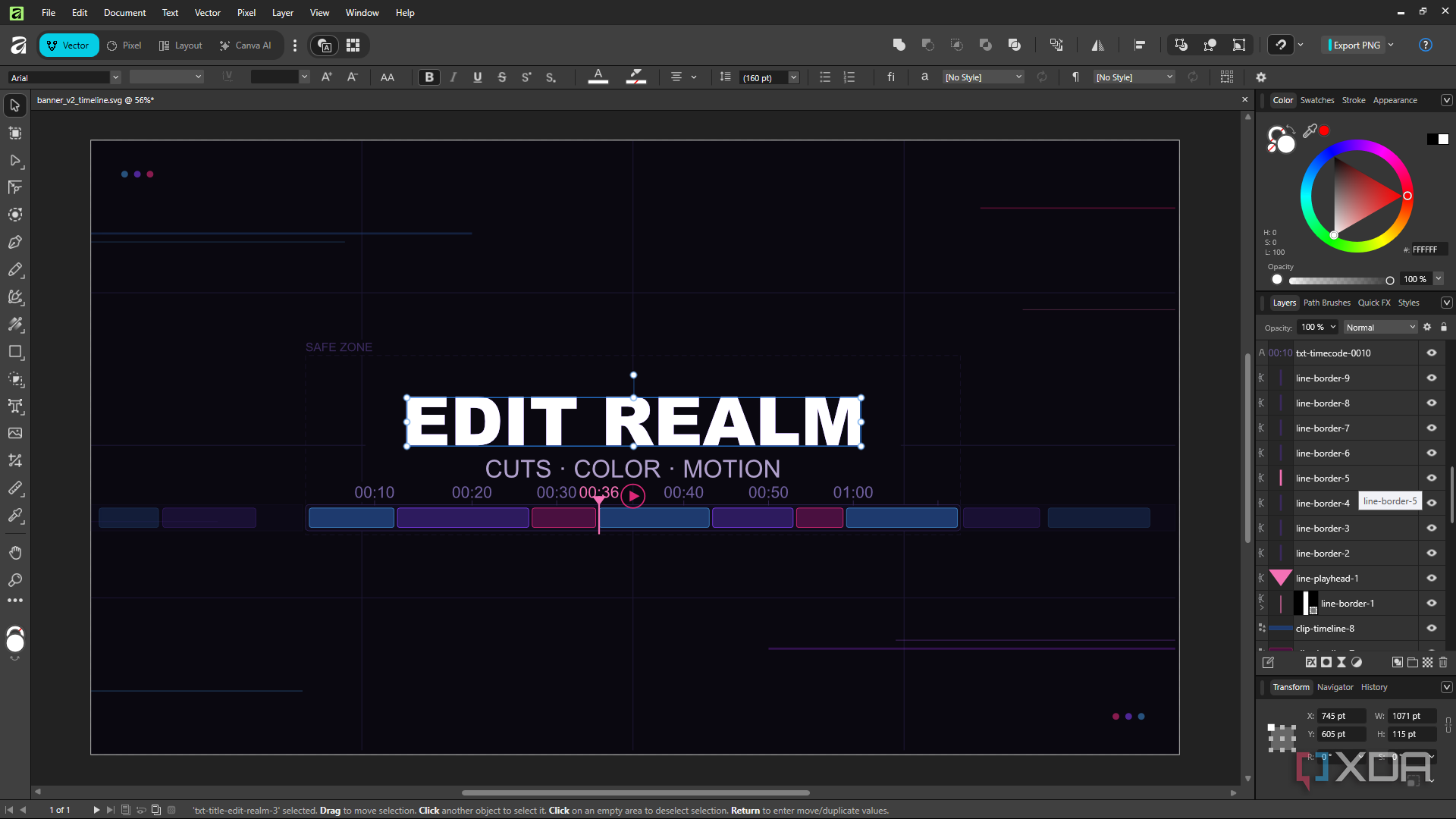This screenshot has width=1456, height=819.
Task: Select the Pen tool
Action: tap(15, 243)
